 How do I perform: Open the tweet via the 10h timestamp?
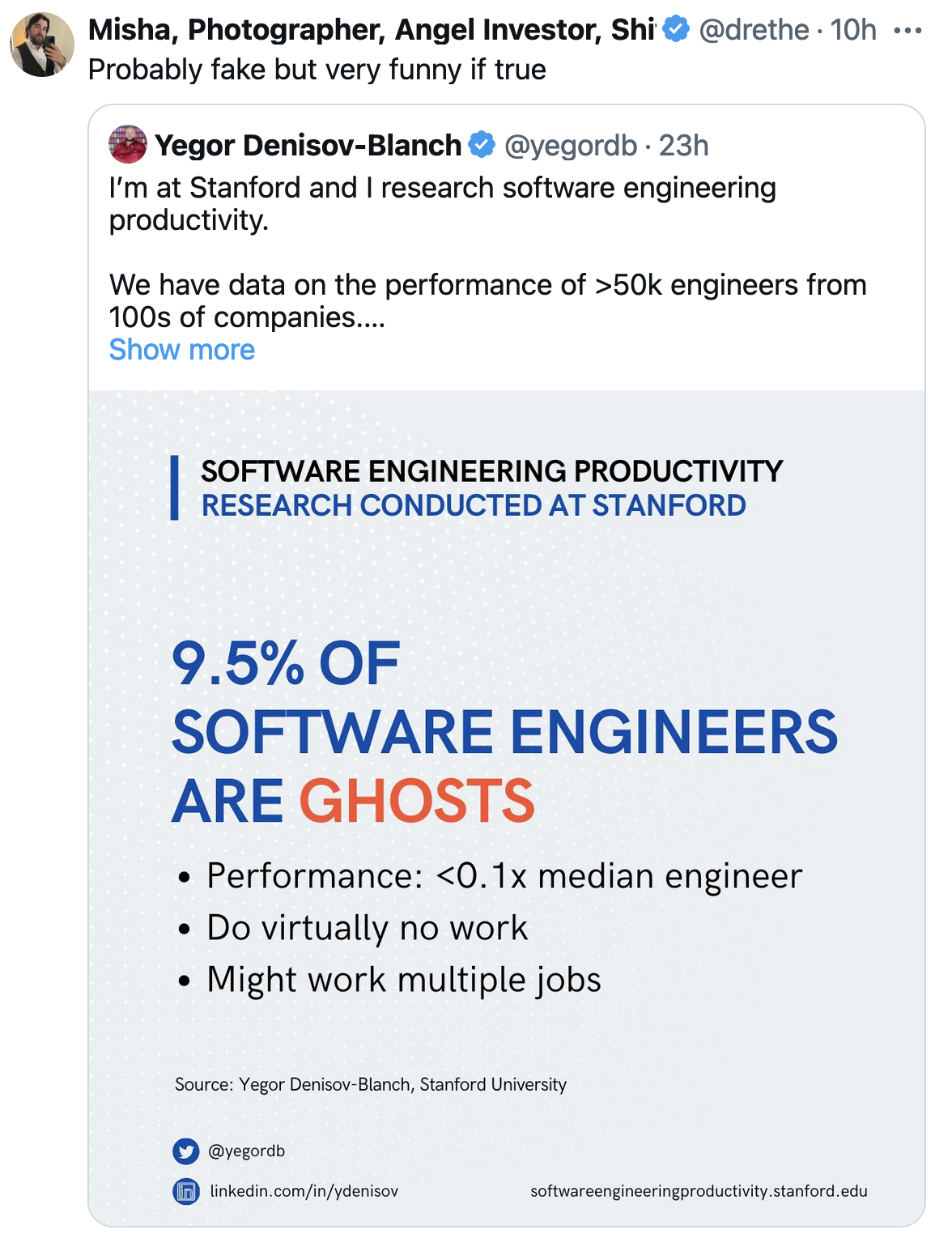(853, 30)
